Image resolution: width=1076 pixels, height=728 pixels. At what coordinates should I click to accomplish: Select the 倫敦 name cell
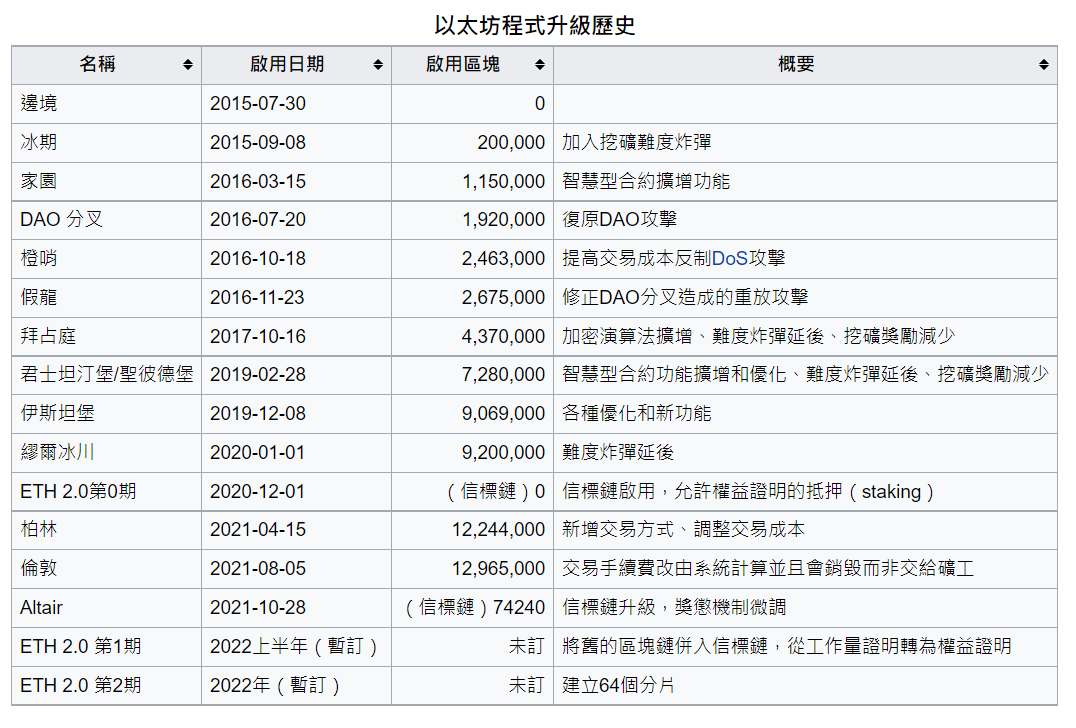pos(106,569)
